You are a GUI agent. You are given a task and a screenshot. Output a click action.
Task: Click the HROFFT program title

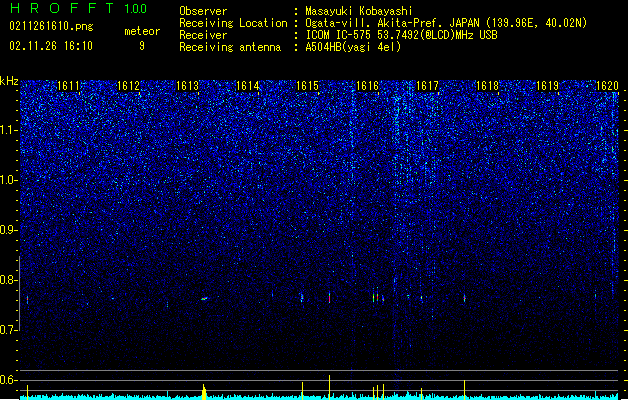(x=62, y=8)
